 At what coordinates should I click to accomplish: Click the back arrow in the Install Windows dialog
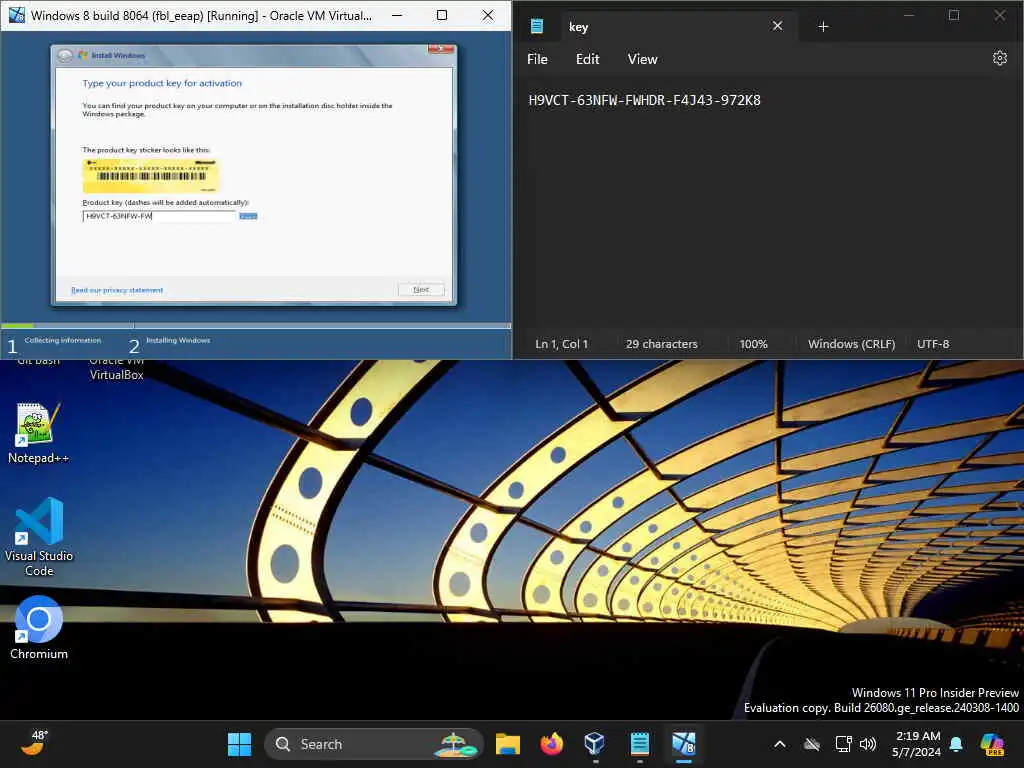pos(65,56)
